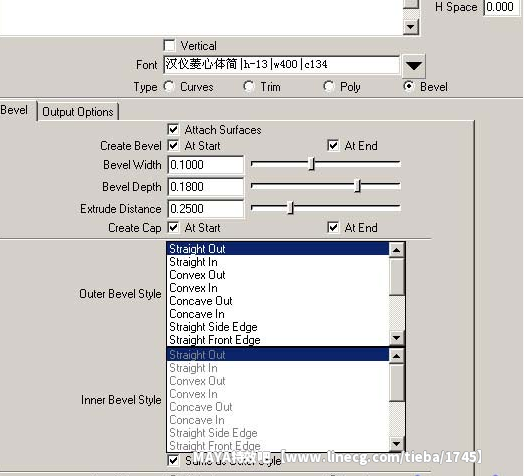
Task: Select Straight Out in Inner Bevel Style
Action: pyautogui.click(x=278, y=355)
